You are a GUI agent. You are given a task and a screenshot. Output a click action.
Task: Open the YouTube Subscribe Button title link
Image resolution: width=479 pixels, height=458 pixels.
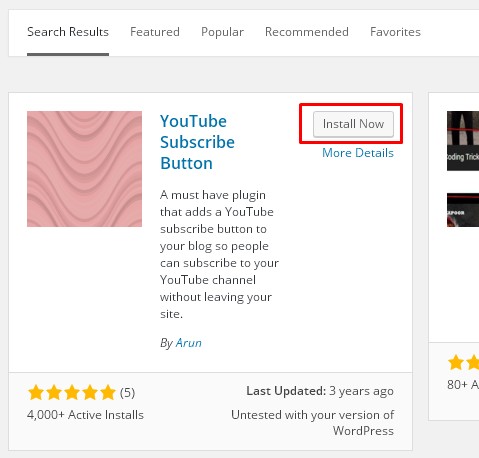[x=197, y=142]
